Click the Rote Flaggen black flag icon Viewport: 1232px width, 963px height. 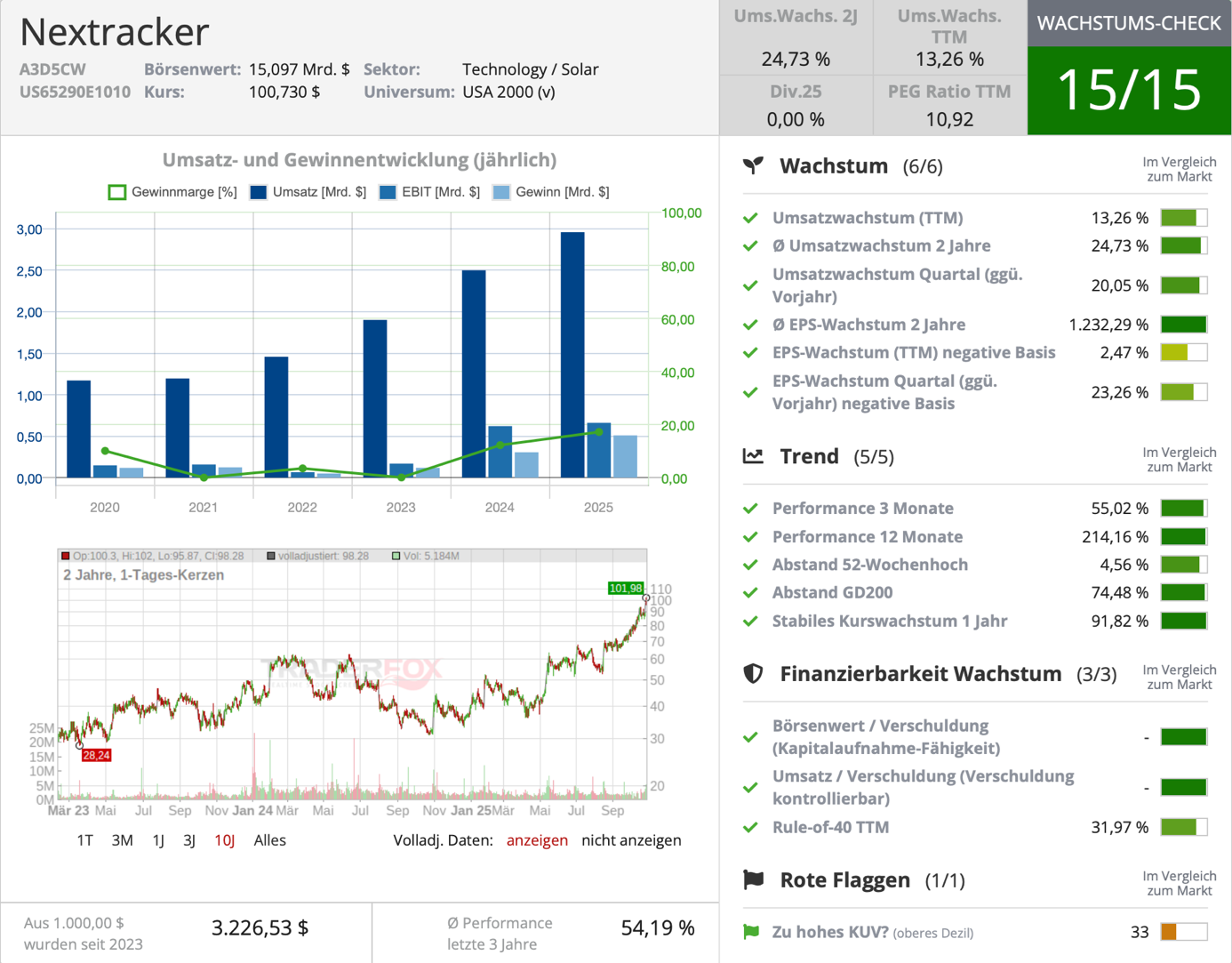click(x=753, y=880)
